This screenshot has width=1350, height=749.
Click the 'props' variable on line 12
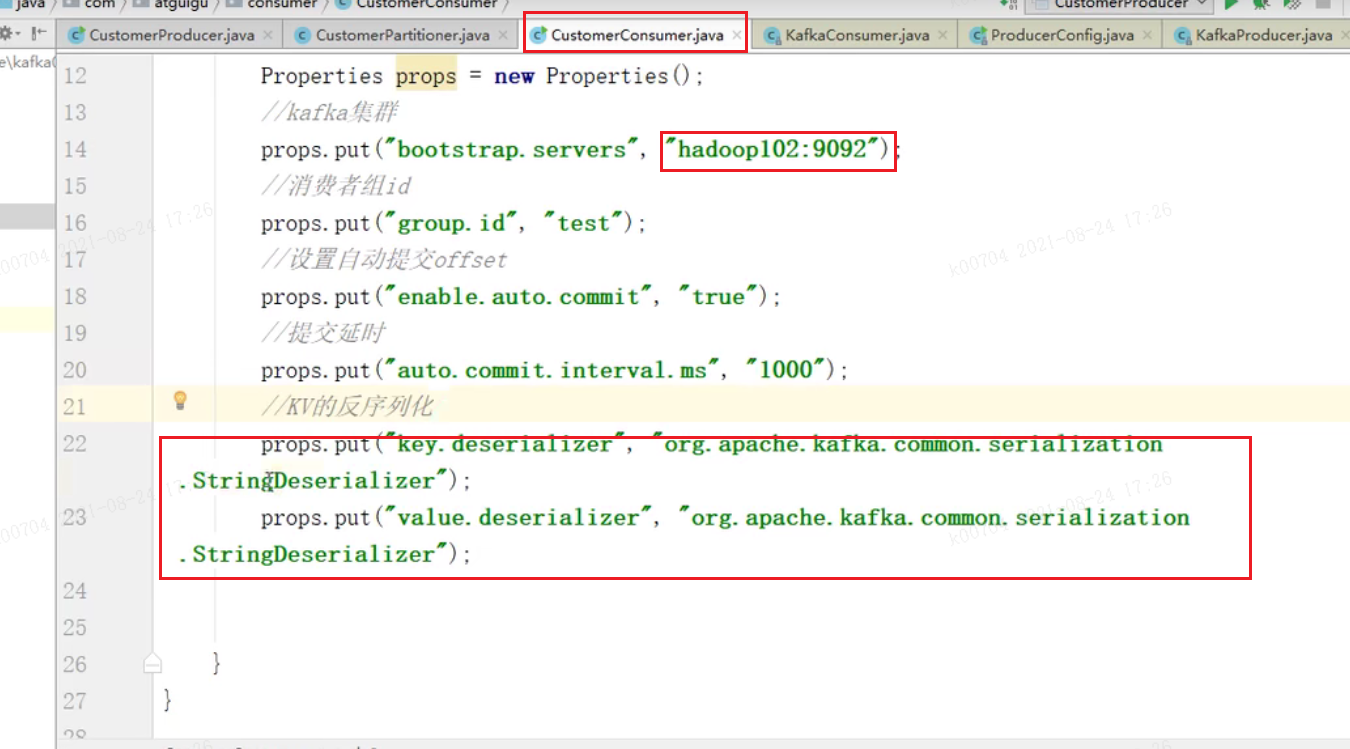tap(426, 76)
